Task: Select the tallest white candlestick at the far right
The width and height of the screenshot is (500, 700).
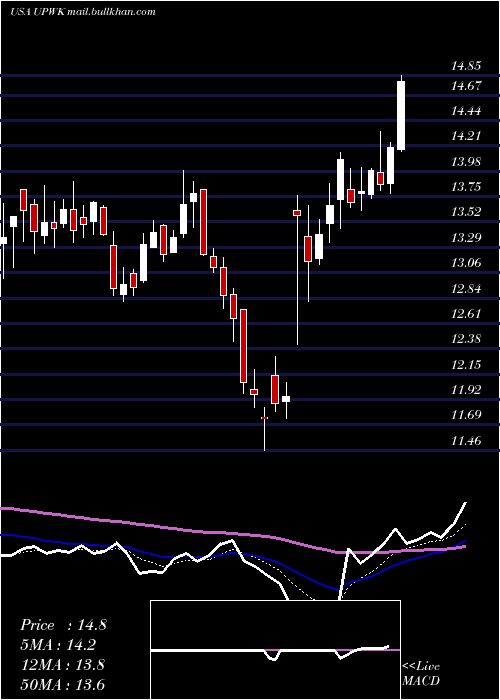Action: 401,114
